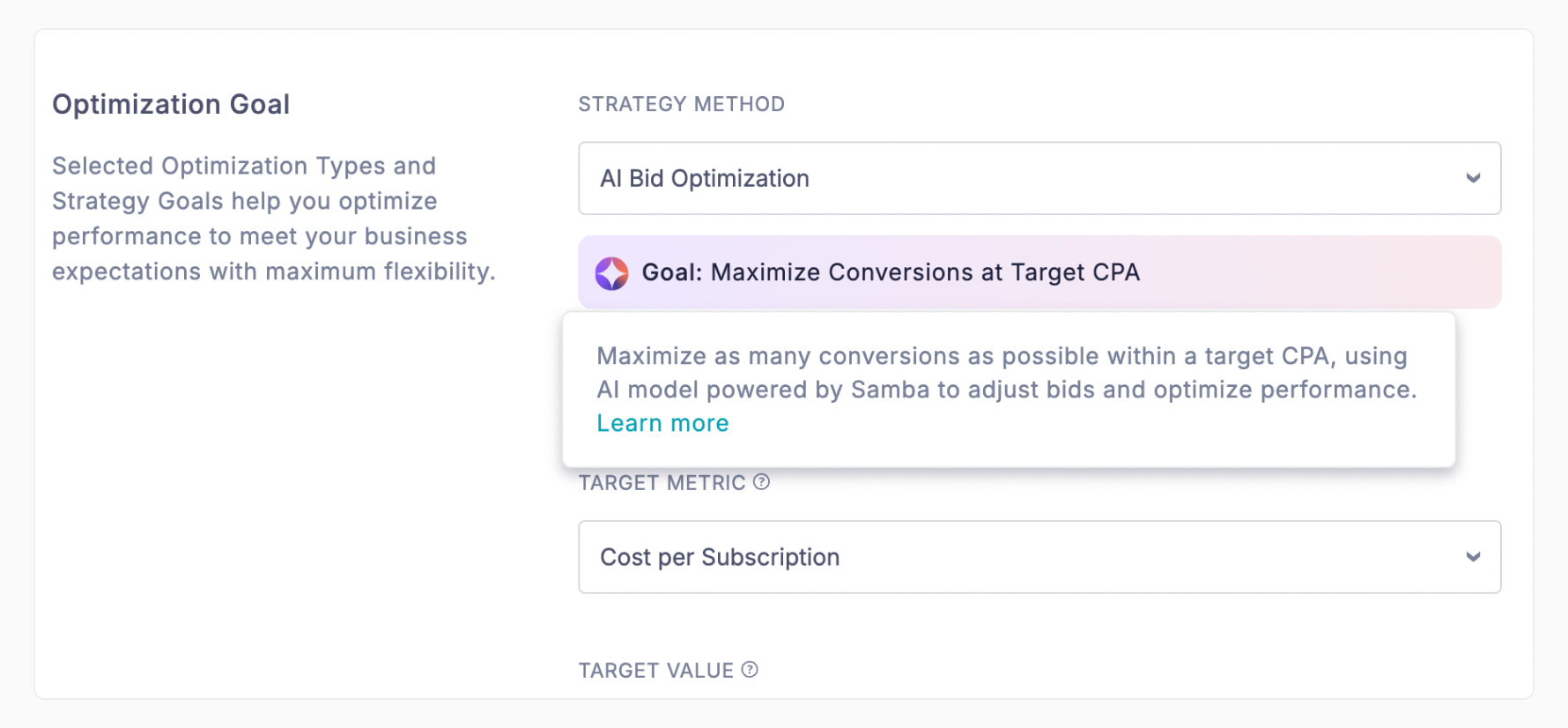Click the question mark next to Target Value

tap(750, 670)
